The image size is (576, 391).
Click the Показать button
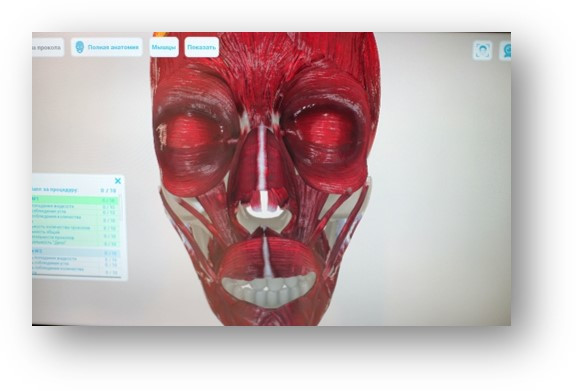pyautogui.click(x=202, y=47)
